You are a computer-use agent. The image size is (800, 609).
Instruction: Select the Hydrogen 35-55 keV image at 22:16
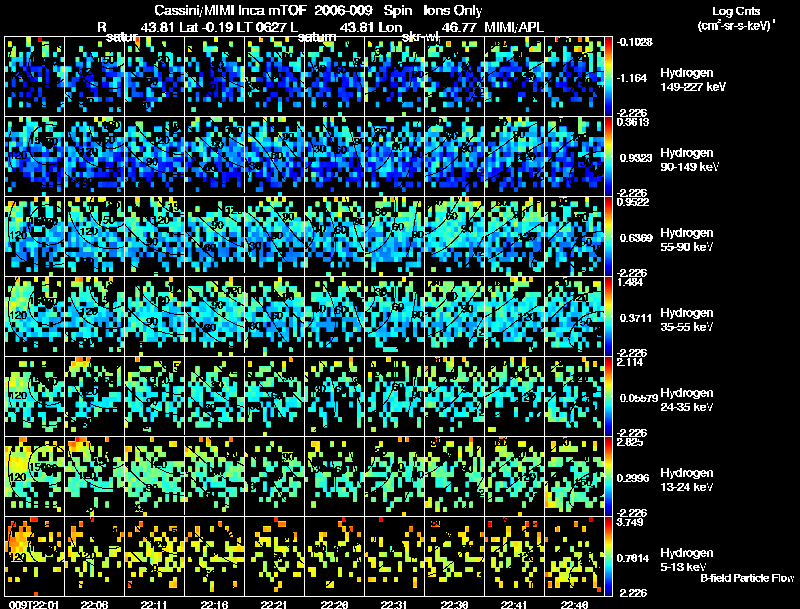coord(214,316)
